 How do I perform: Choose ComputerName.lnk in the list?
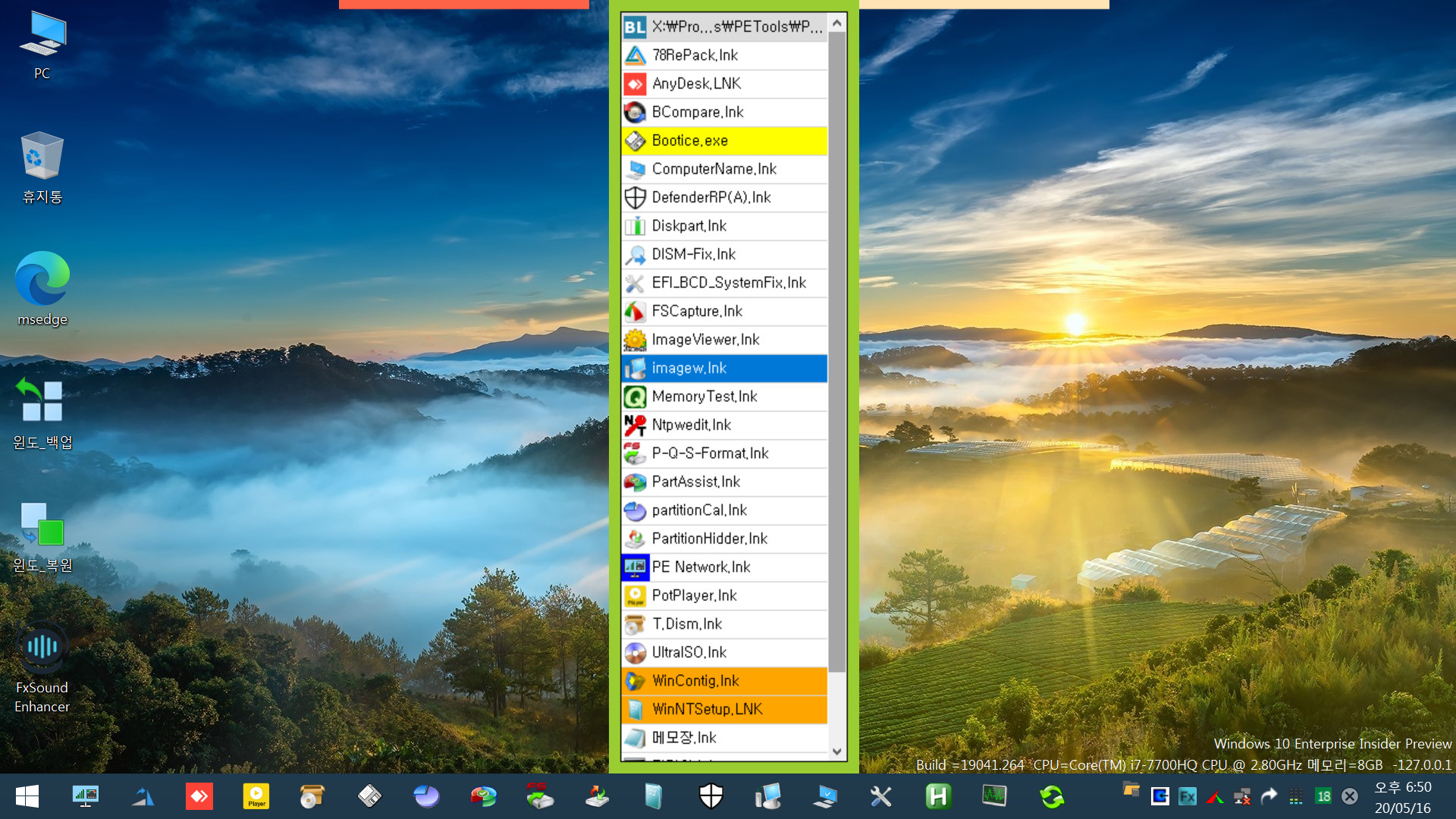click(724, 169)
